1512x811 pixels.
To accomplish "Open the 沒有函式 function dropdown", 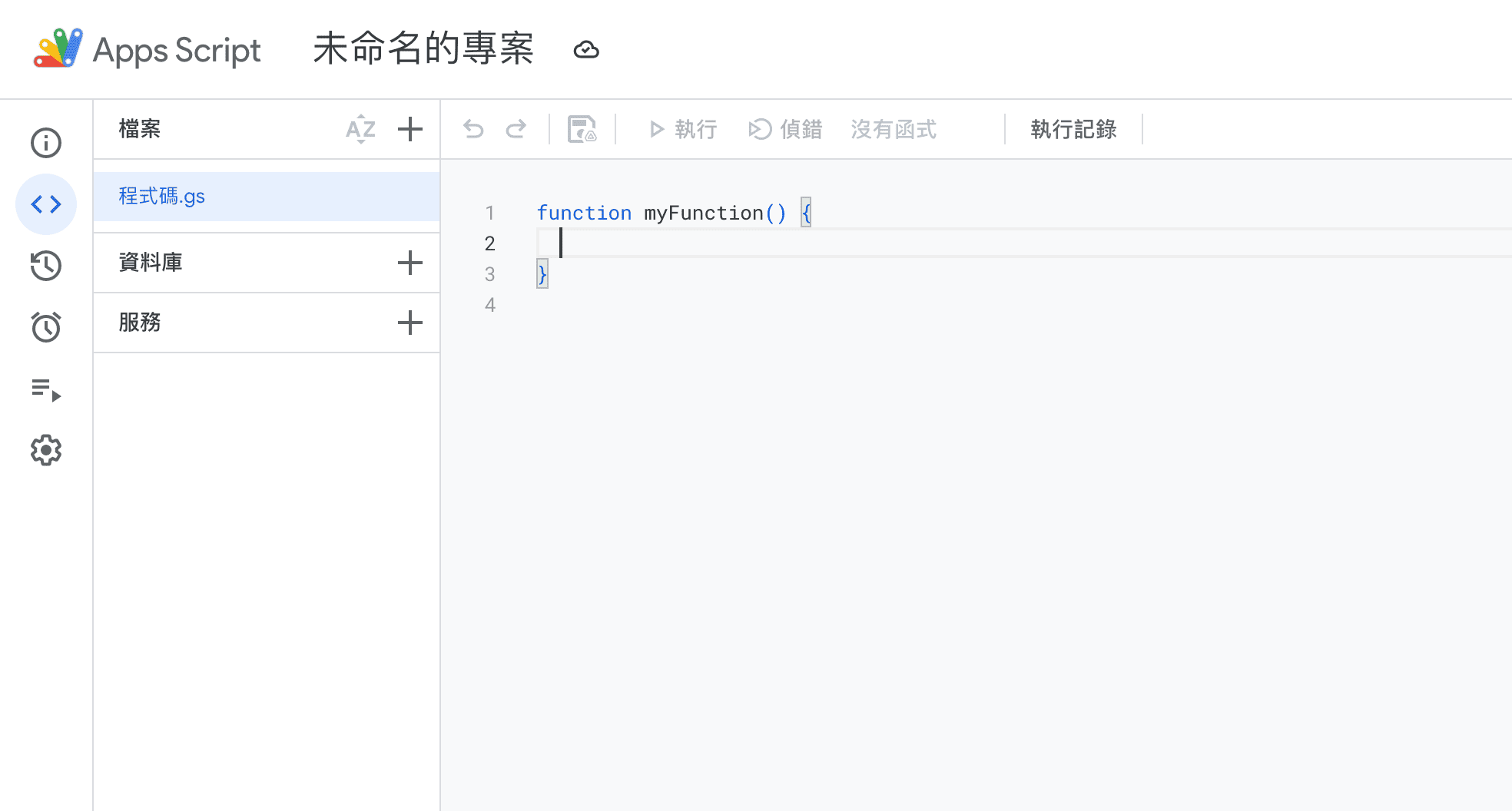I will (894, 129).
